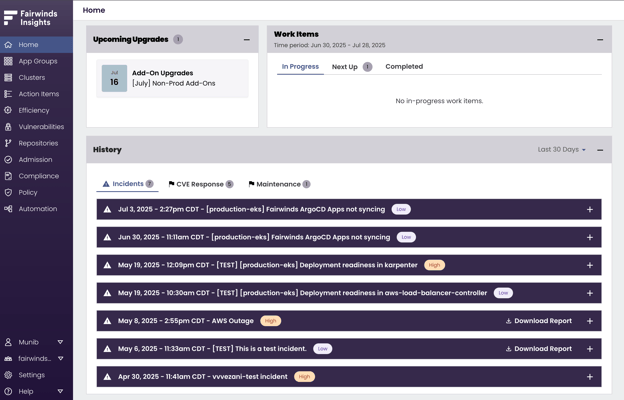This screenshot has height=400, width=624.
Task: Click the Help question mark icon
Action: [8, 391]
